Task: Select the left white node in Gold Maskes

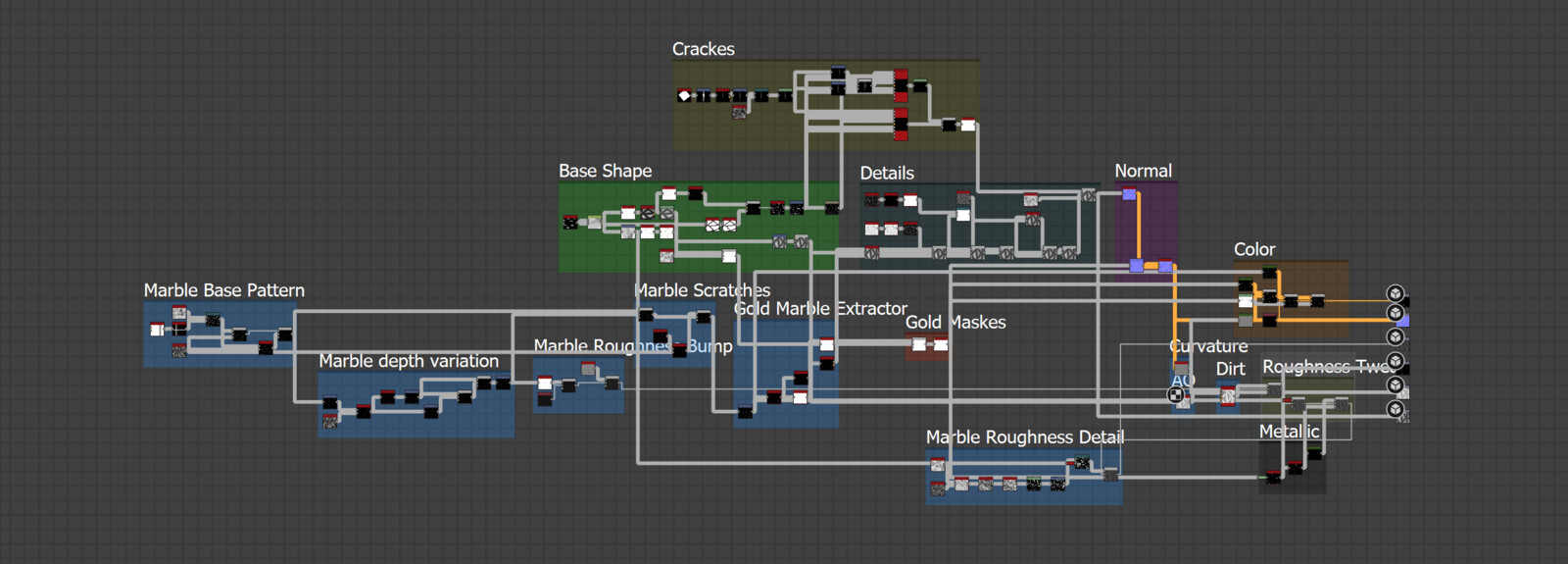Action: pos(919,344)
